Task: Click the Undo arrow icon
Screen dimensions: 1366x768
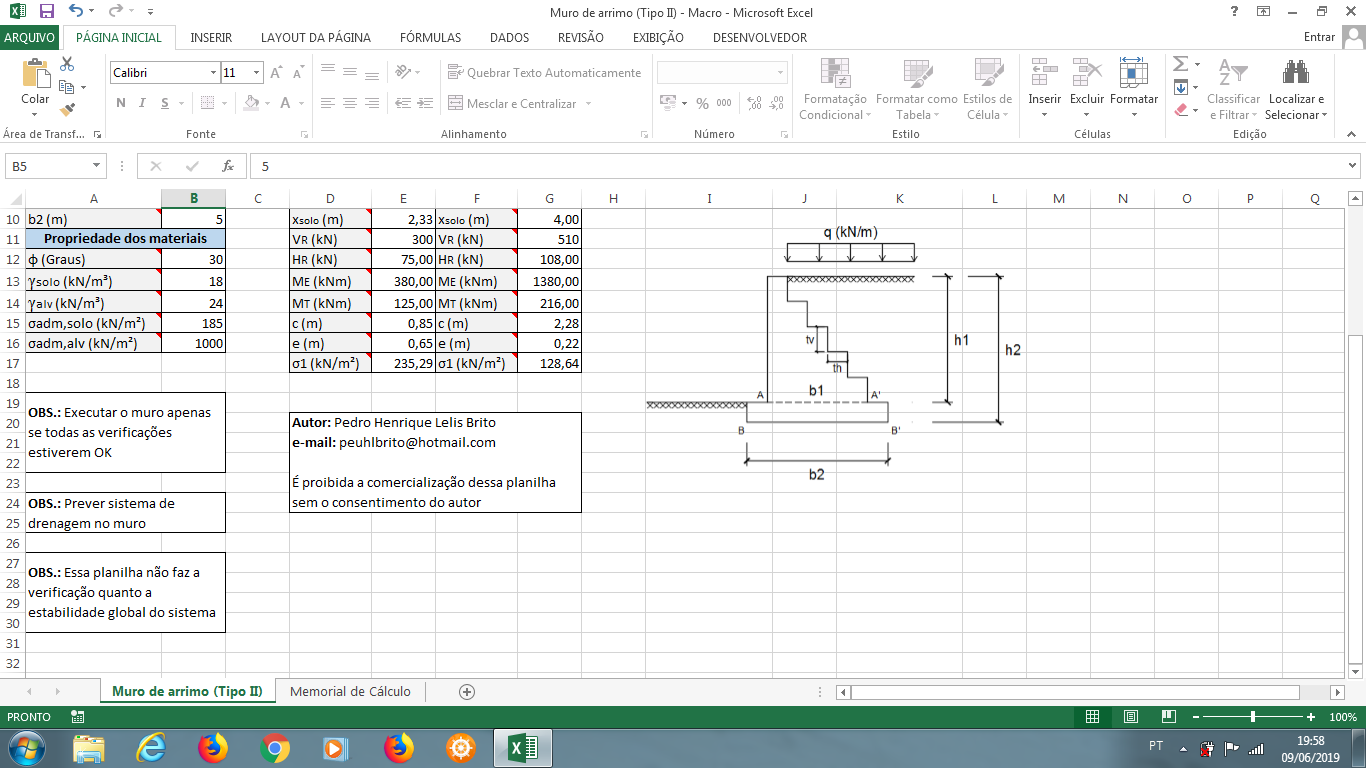Action: [76, 12]
